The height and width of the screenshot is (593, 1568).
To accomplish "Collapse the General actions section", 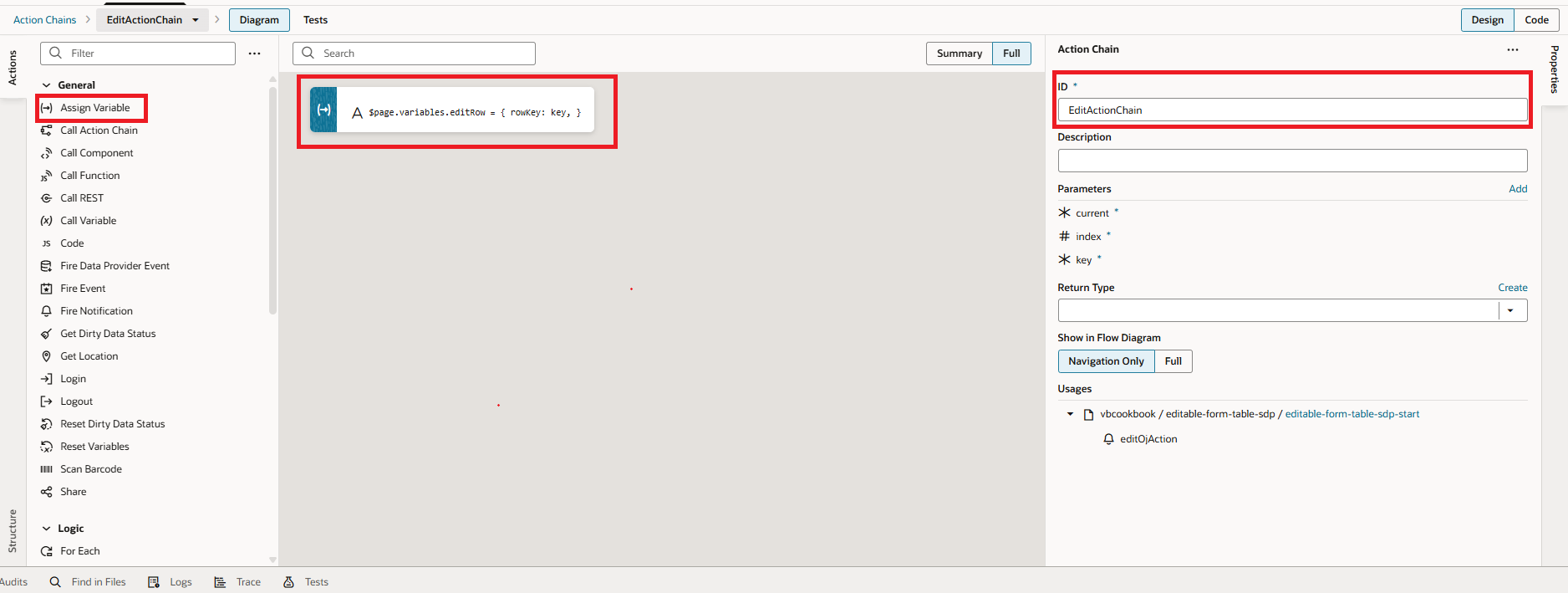I will (47, 85).
